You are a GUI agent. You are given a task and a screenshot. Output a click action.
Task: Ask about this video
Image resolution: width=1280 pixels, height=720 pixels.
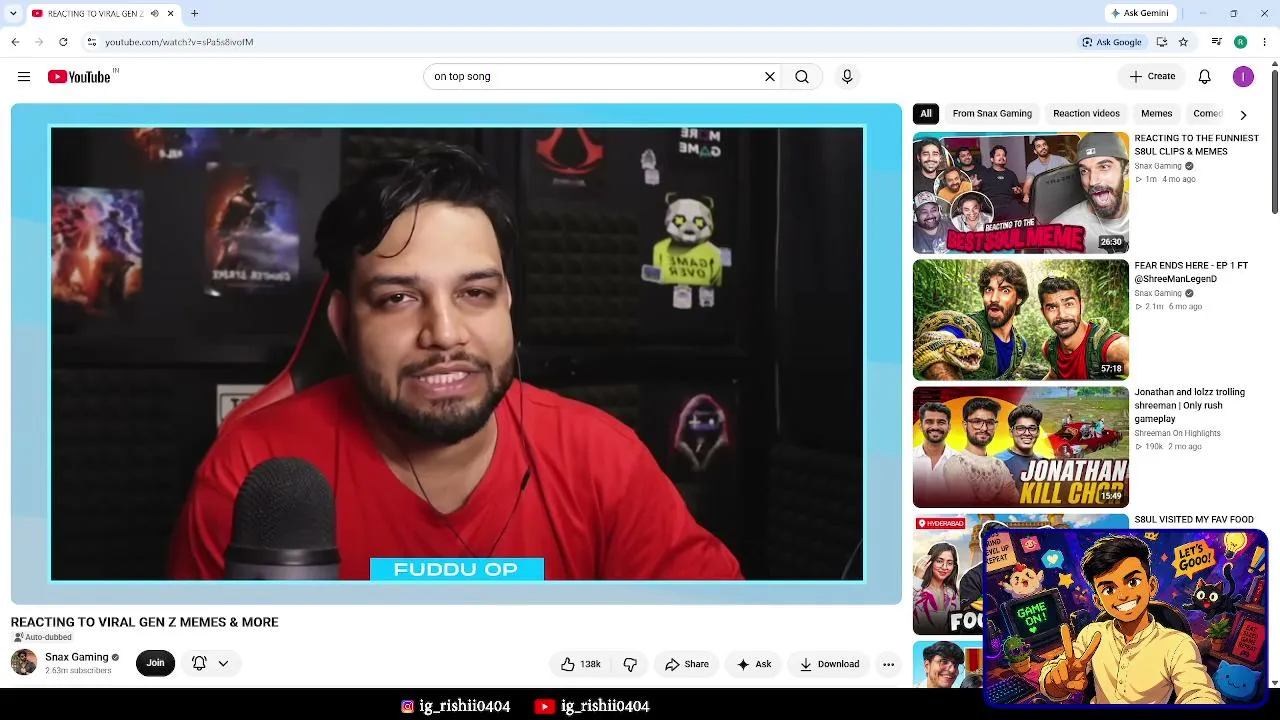(x=754, y=664)
